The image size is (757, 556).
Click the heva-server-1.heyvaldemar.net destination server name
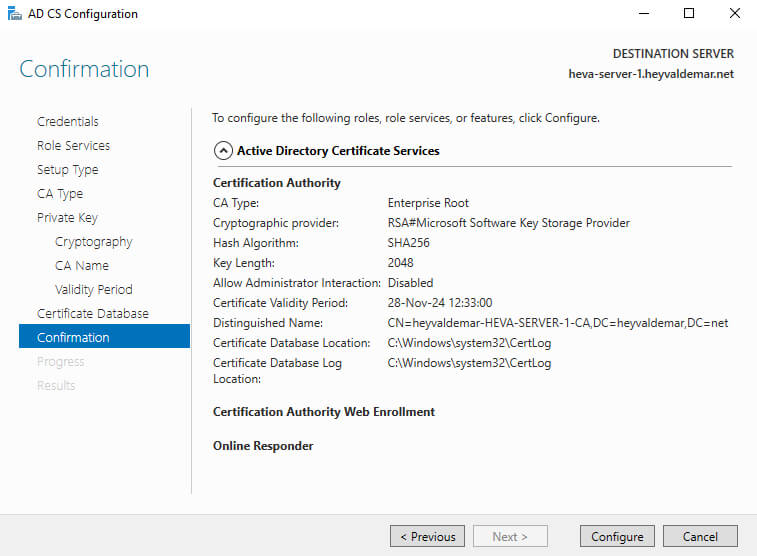click(x=651, y=74)
